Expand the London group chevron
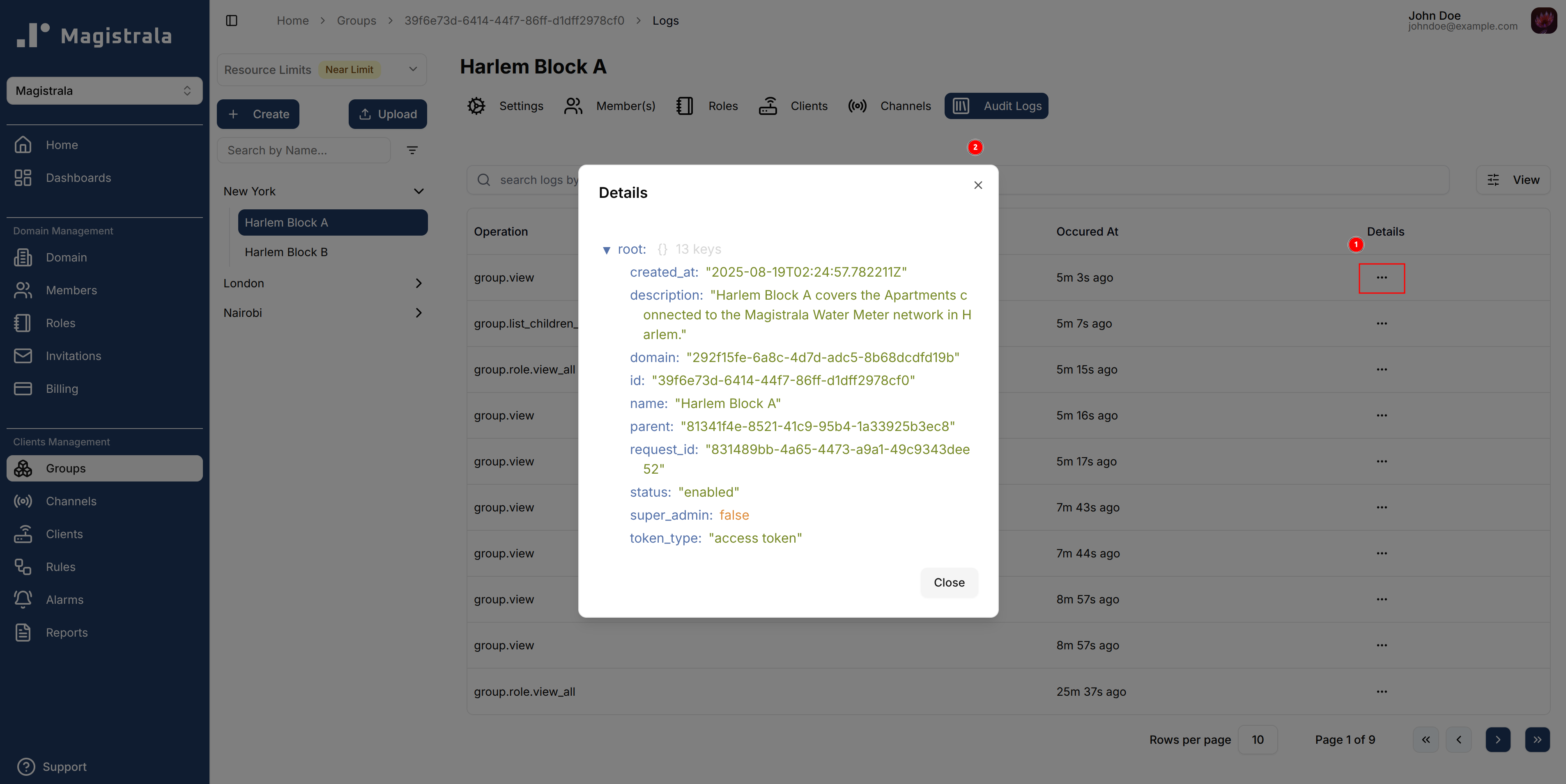 [x=419, y=282]
